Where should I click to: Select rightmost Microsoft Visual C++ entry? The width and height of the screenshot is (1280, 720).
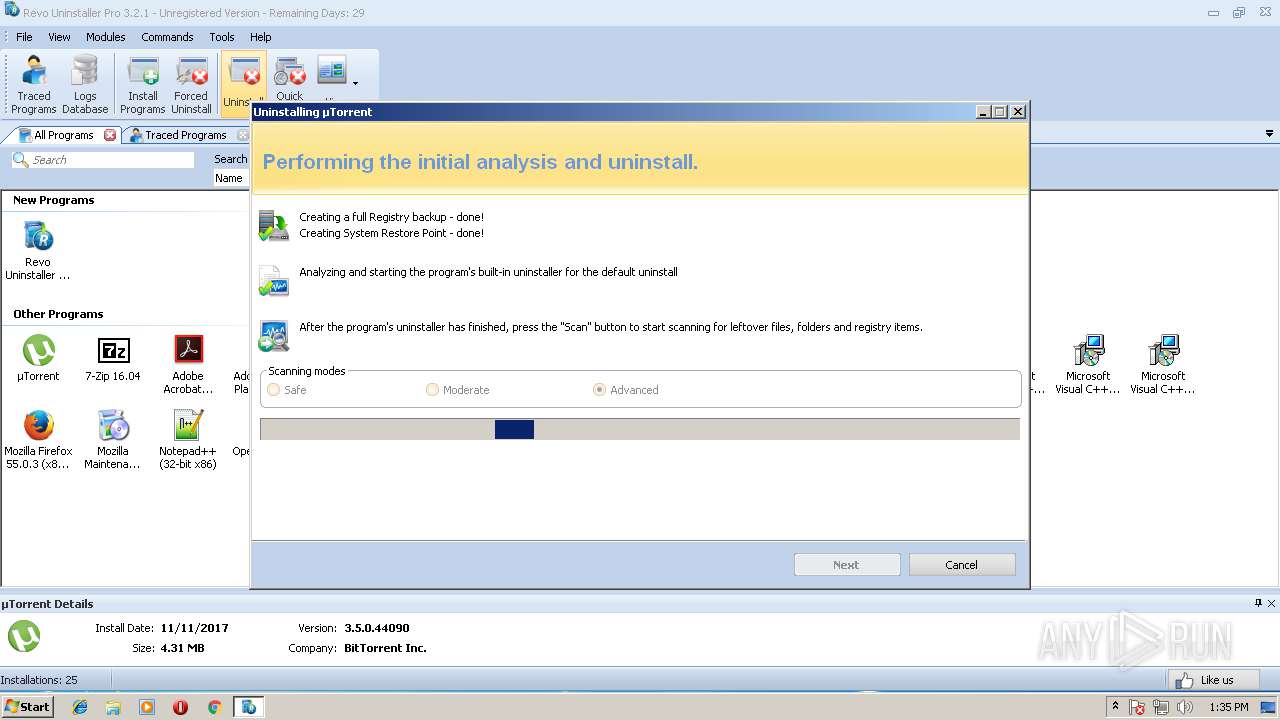tap(1163, 365)
